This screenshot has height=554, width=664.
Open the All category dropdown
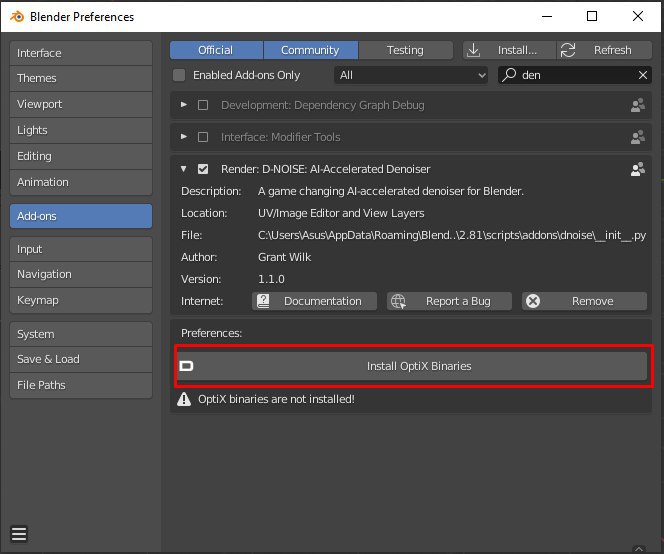coord(411,75)
